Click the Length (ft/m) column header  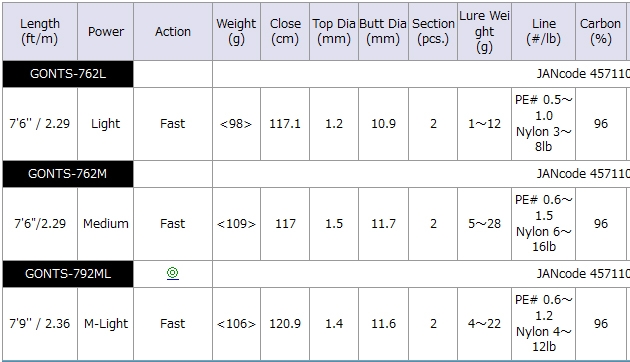[x=40, y=31]
